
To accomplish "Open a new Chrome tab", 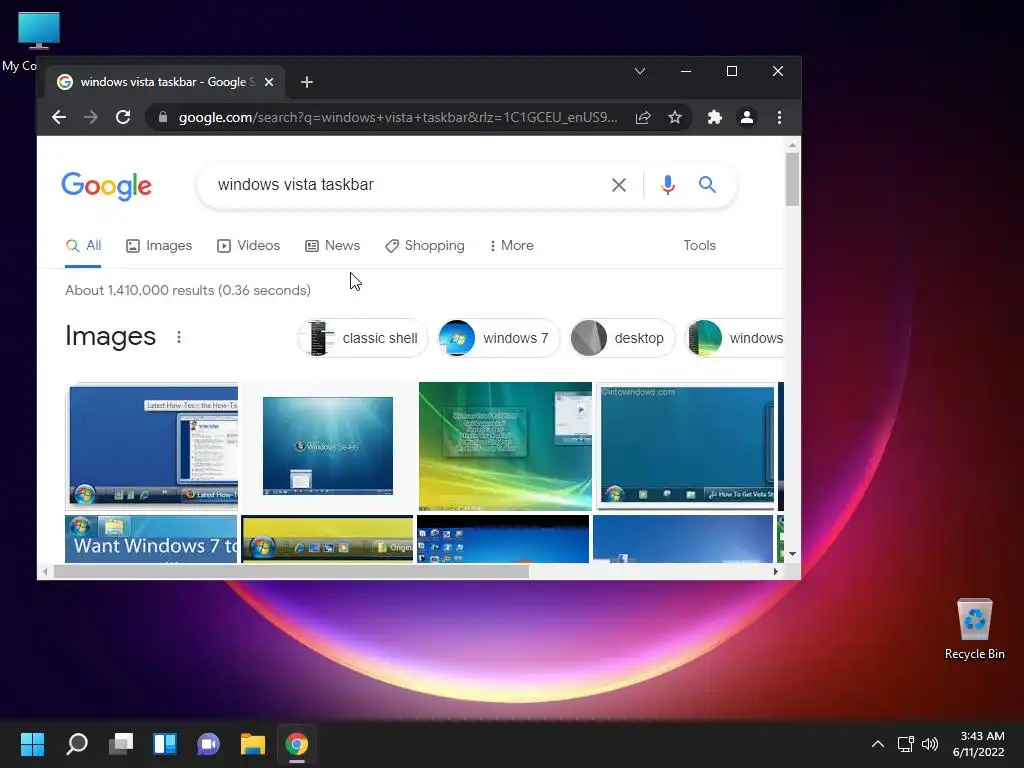I will click(306, 82).
